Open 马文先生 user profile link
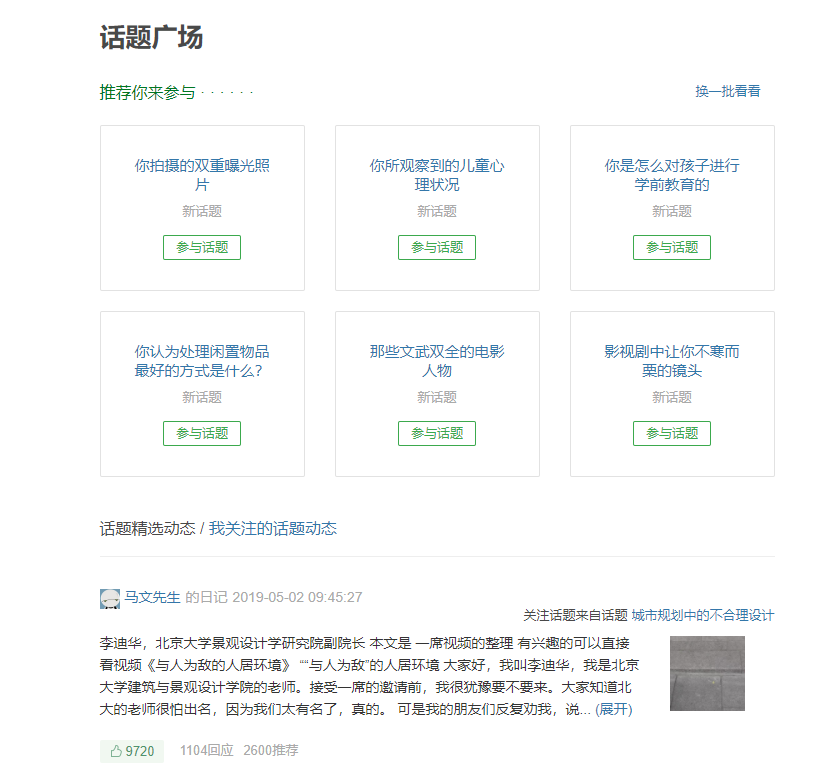The height and width of the screenshot is (781, 818). tap(152, 597)
